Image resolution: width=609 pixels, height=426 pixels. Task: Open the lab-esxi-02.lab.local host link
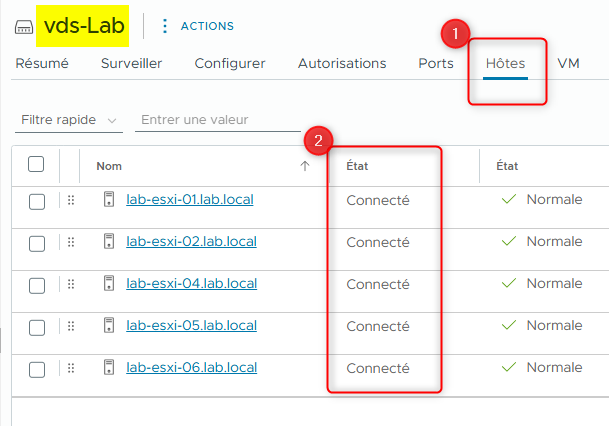pyautogui.click(x=191, y=242)
